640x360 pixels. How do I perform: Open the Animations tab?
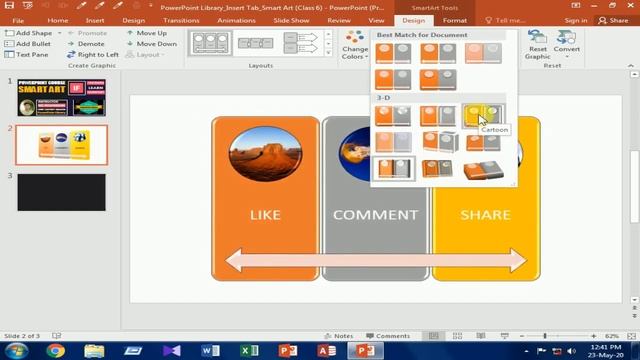click(x=236, y=20)
